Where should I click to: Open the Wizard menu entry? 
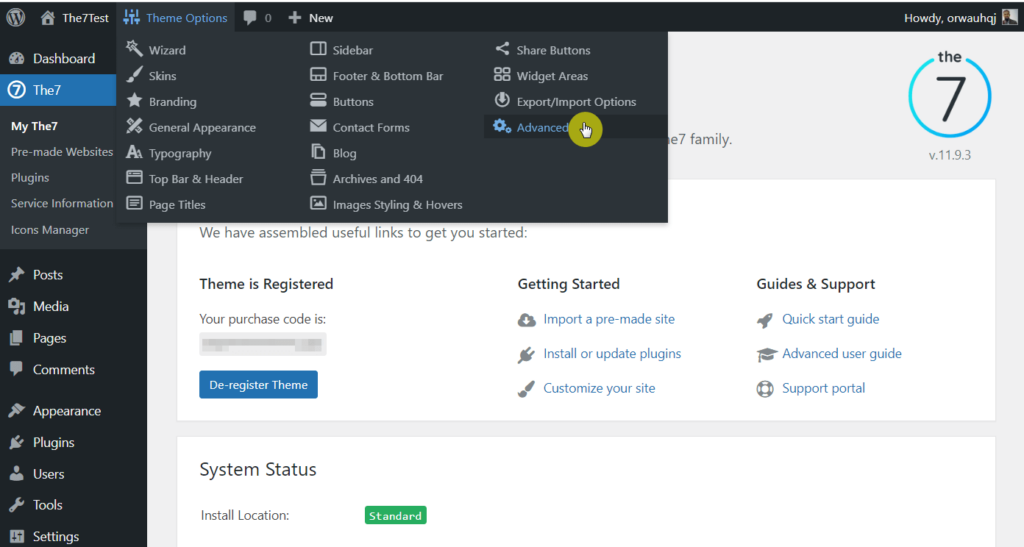coord(167,50)
